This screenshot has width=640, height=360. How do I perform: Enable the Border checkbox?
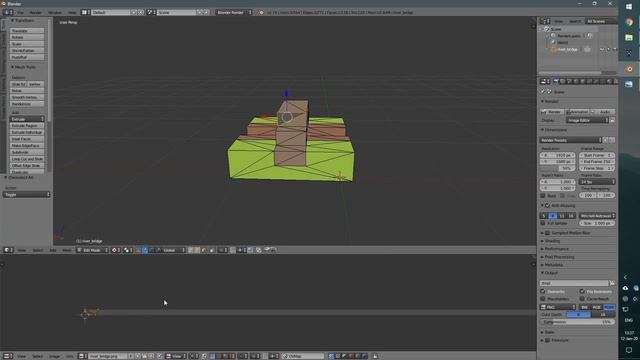[543, 196]
